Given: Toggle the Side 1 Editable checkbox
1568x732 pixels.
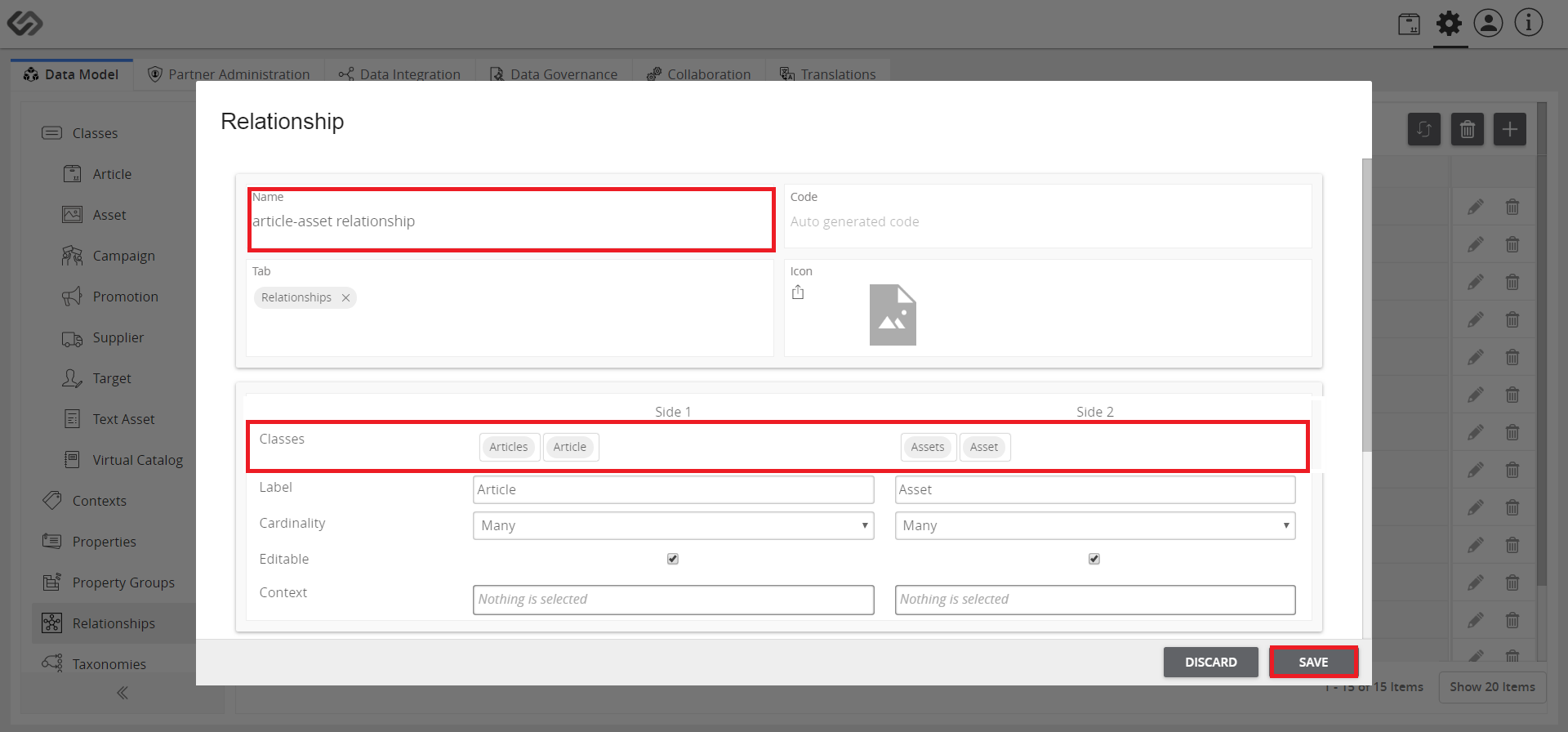Looking at the screenshot, I should [673, 559].
